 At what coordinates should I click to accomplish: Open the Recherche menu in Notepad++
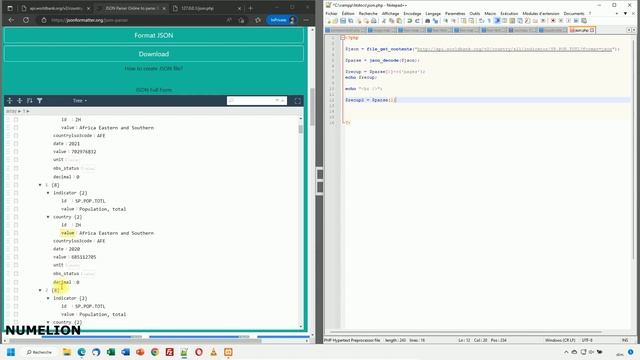point(368,13)
